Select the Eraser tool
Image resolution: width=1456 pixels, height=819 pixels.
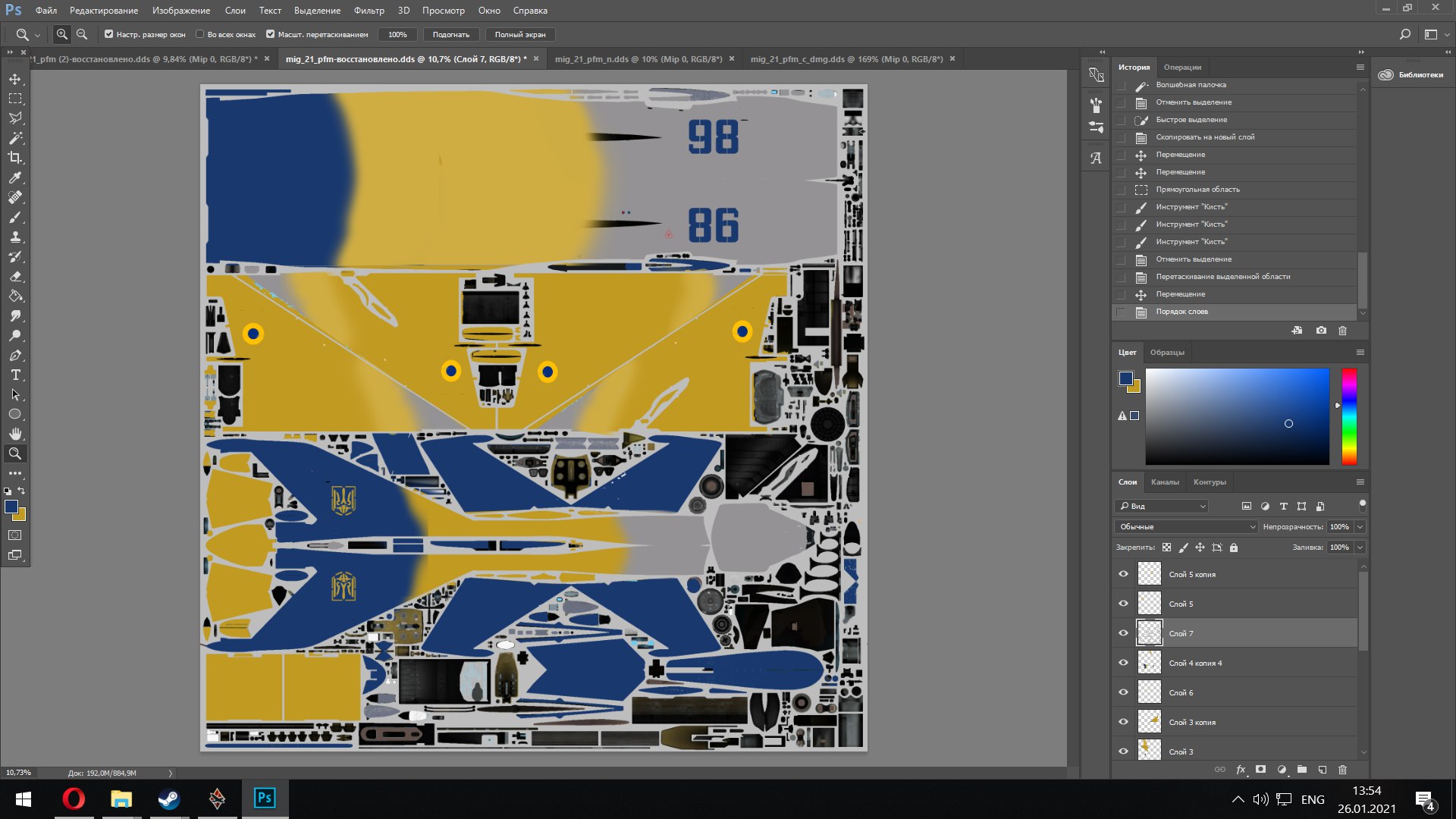pos(15,276)
